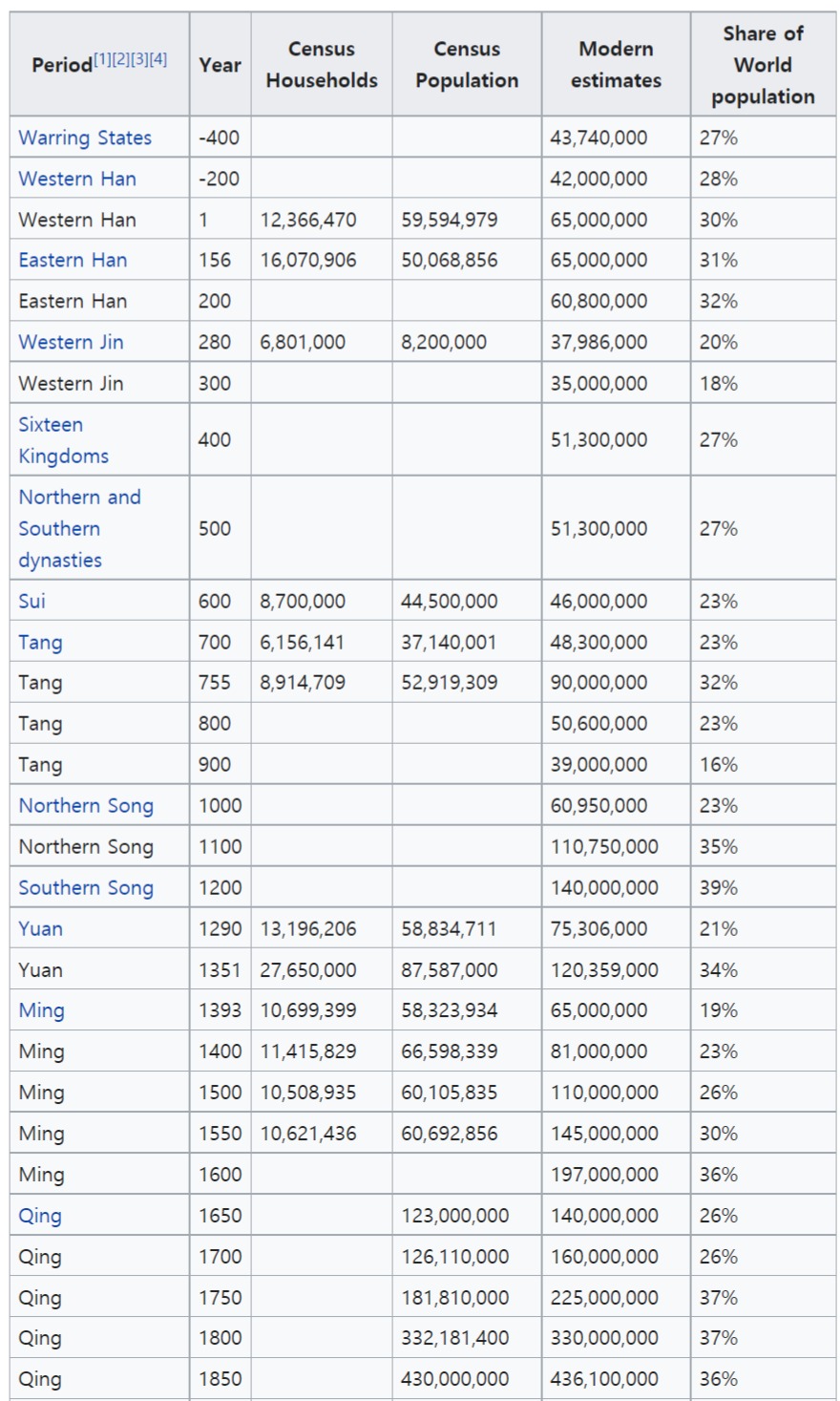Image resolution: width=840 pixels, height=1401 pixels.
Task: Click the Sui dynasty link
Action: (x=31, y=601)
